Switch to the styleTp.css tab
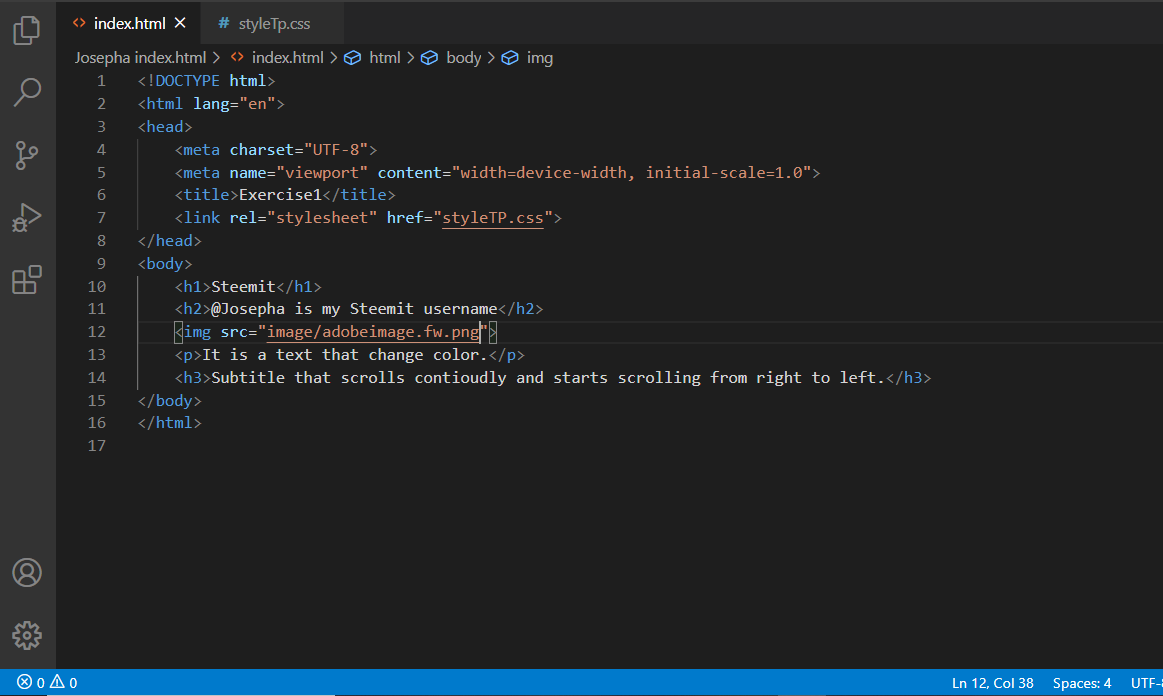1163x696 pixels. tap(274, 24)
